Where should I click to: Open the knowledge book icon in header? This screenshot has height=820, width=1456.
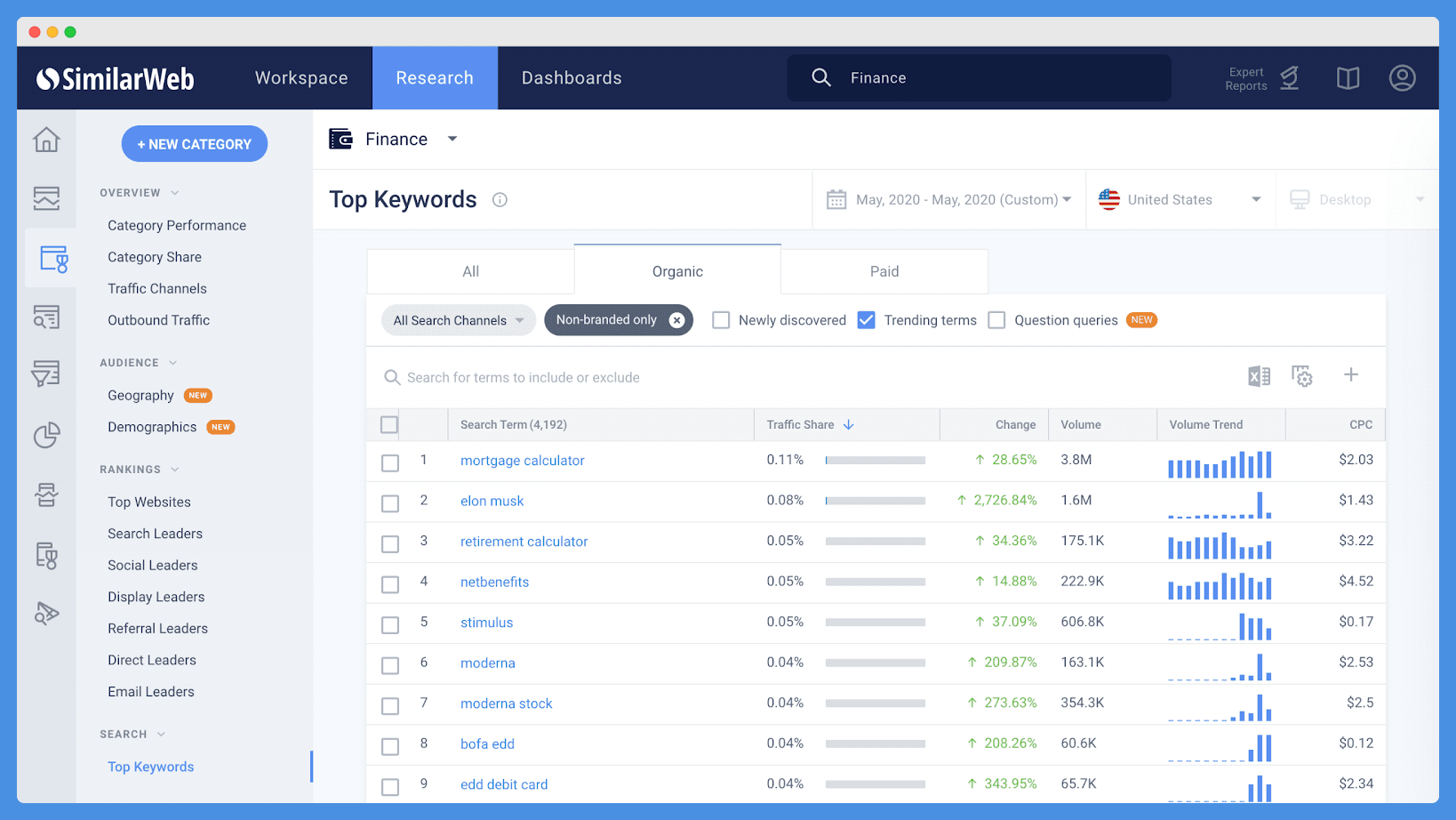point(1348,78)
